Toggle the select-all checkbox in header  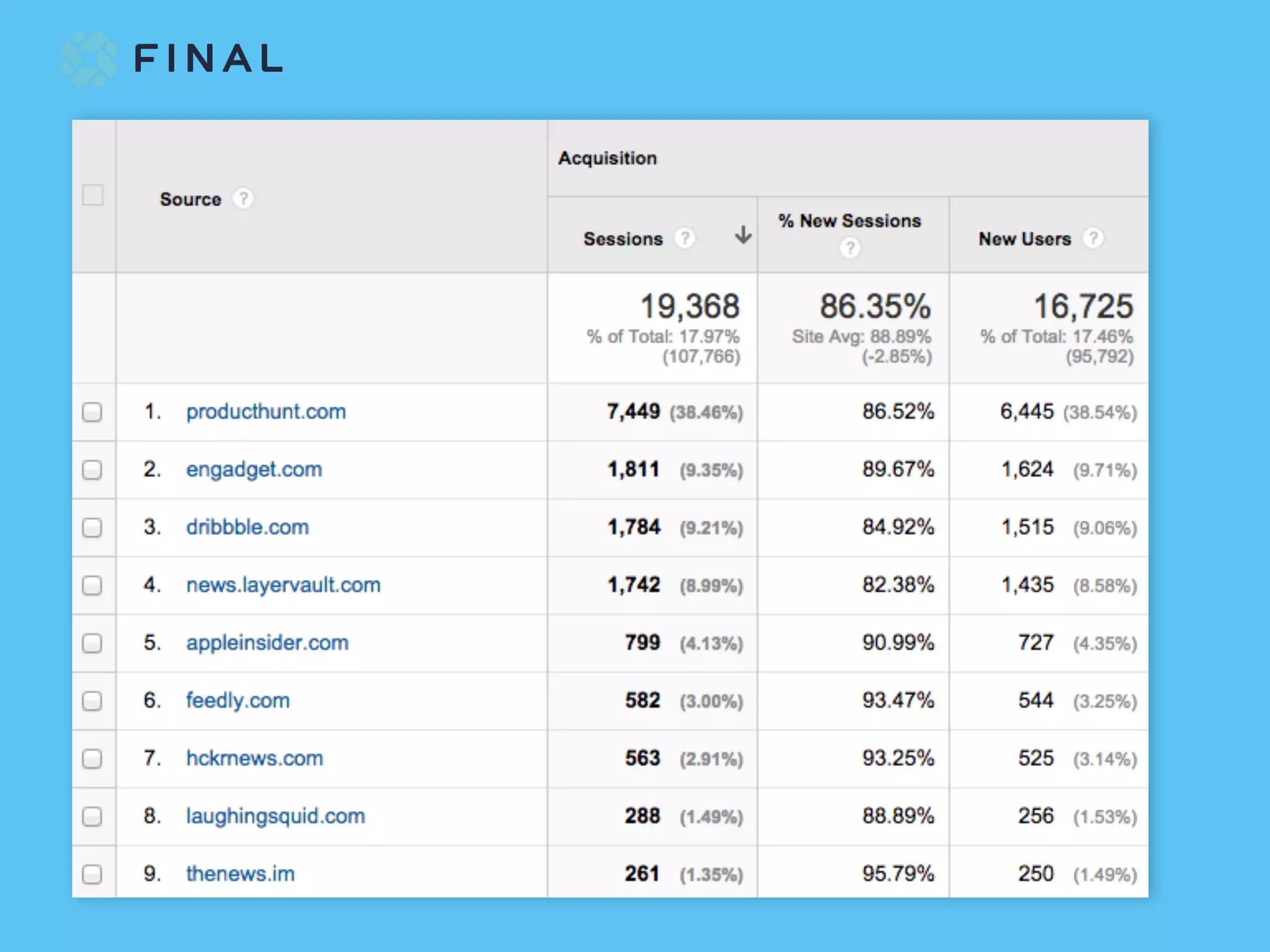(93, 195)
